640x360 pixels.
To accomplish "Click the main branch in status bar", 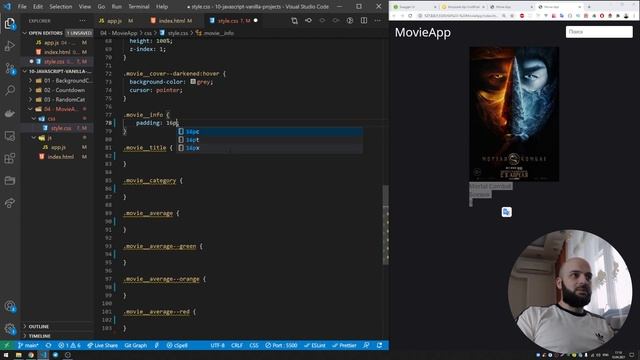I will pos(28,345).
